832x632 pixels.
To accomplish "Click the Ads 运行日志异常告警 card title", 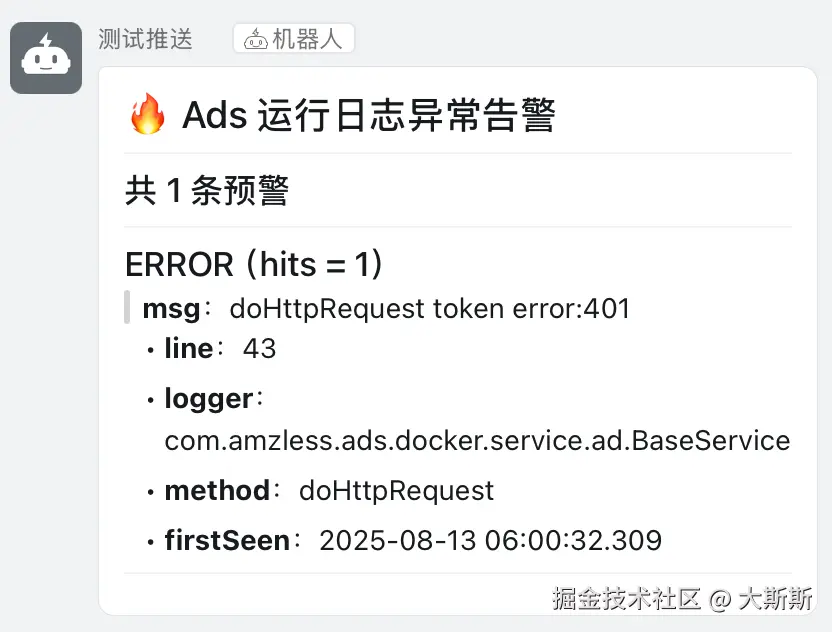I will (x=368, y=116).
